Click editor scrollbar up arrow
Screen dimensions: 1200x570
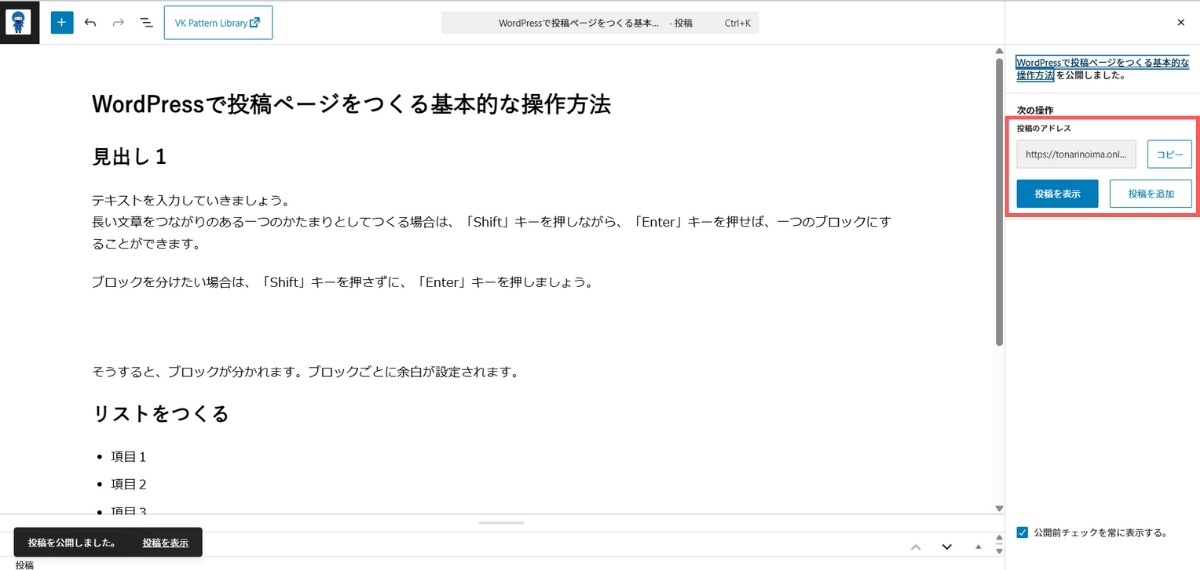click(x=999, y=50)
